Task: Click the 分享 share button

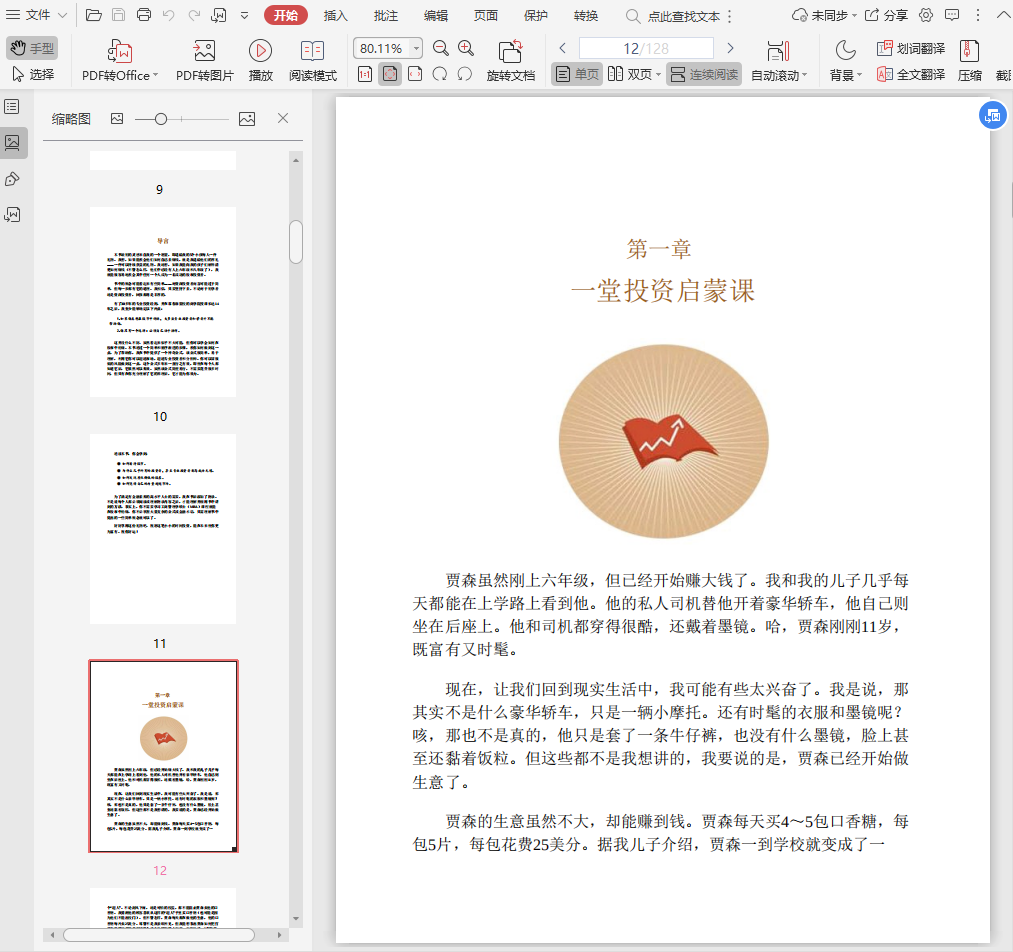Action: tap(886, 15)
